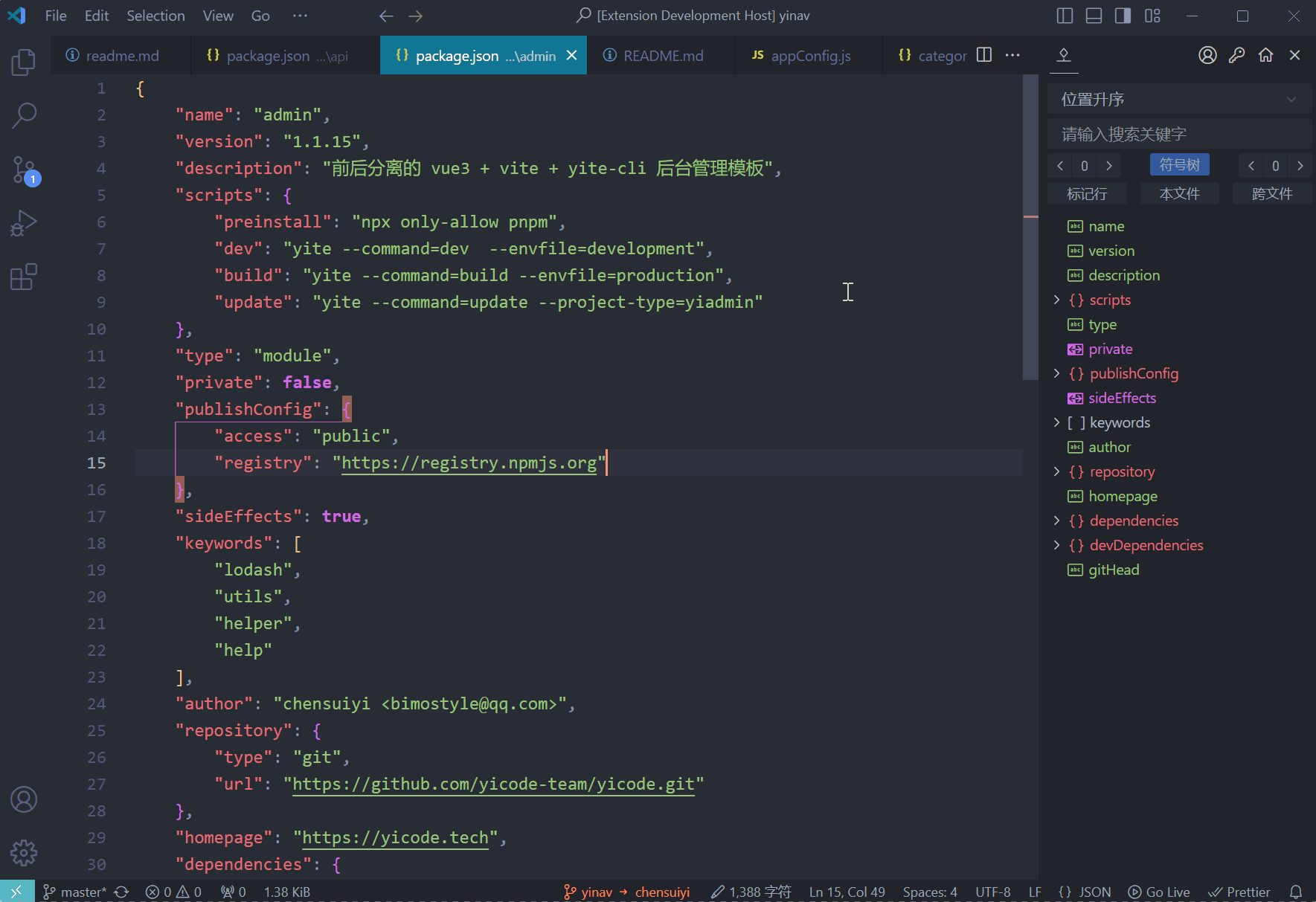Open the Accounts menu in activity bar
1316x902 pixels.
coord(24,799)
